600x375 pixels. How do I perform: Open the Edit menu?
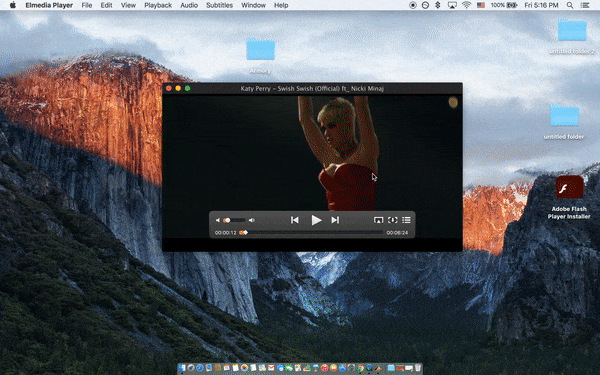[106, 5]
